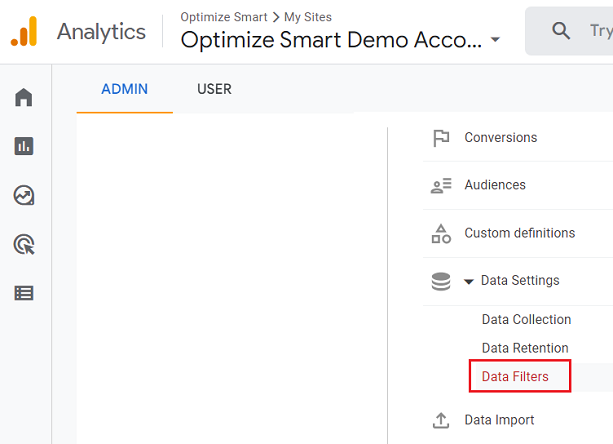Image resolution: width=613 pixels, height=444 pixels.
Task: Open the Advertising cursor-target icon
Action: (24, 244)
